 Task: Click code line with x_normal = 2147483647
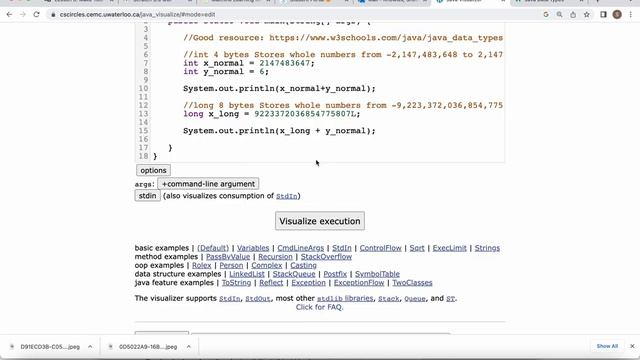pos(249,63)
